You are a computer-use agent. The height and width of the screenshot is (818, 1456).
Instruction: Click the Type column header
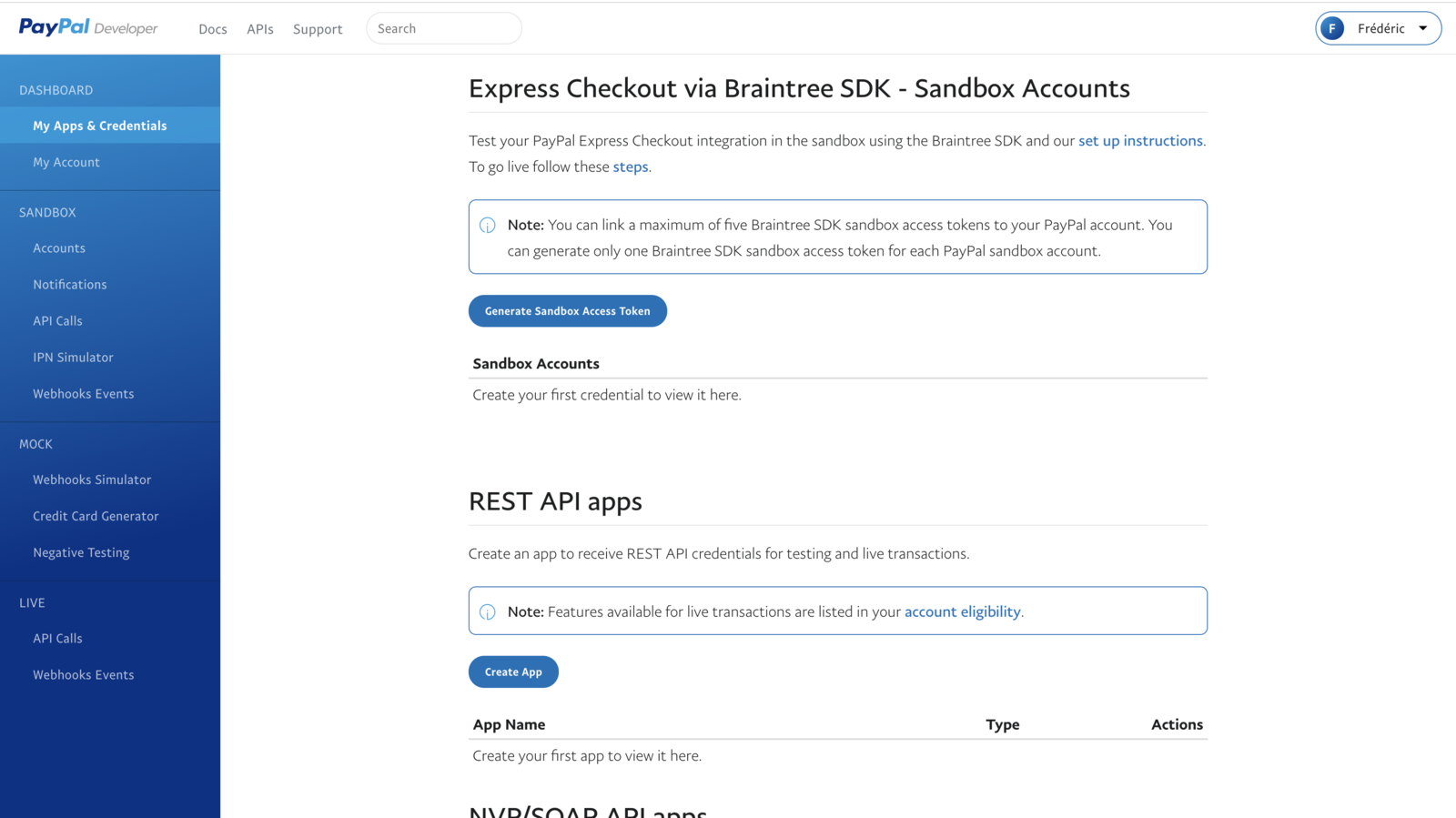(x=1003, y=724)
